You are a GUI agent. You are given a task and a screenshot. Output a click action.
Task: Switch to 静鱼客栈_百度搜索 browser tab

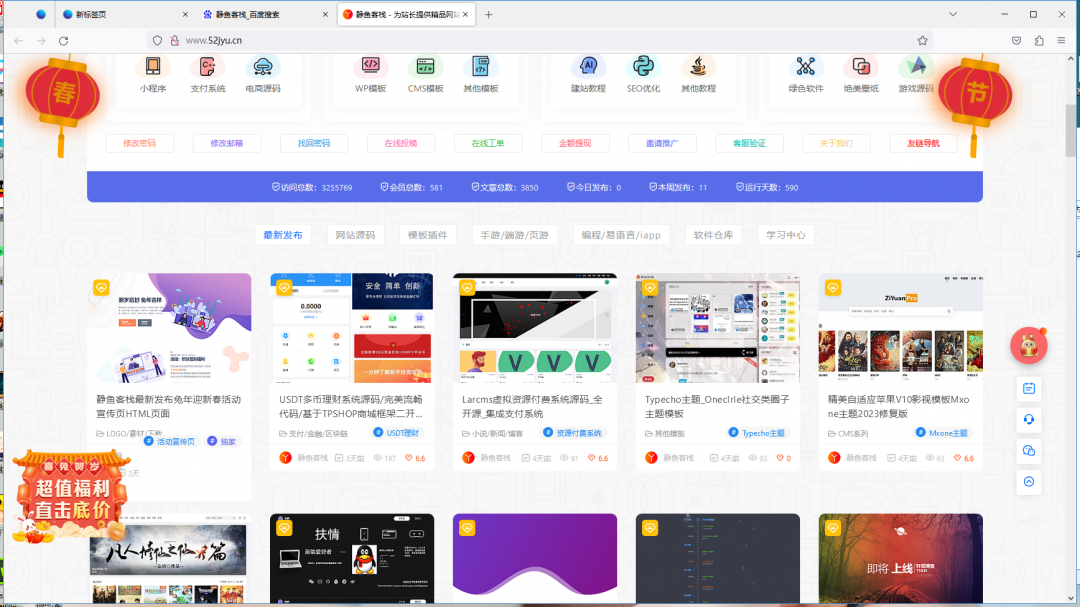pos(261,15)
